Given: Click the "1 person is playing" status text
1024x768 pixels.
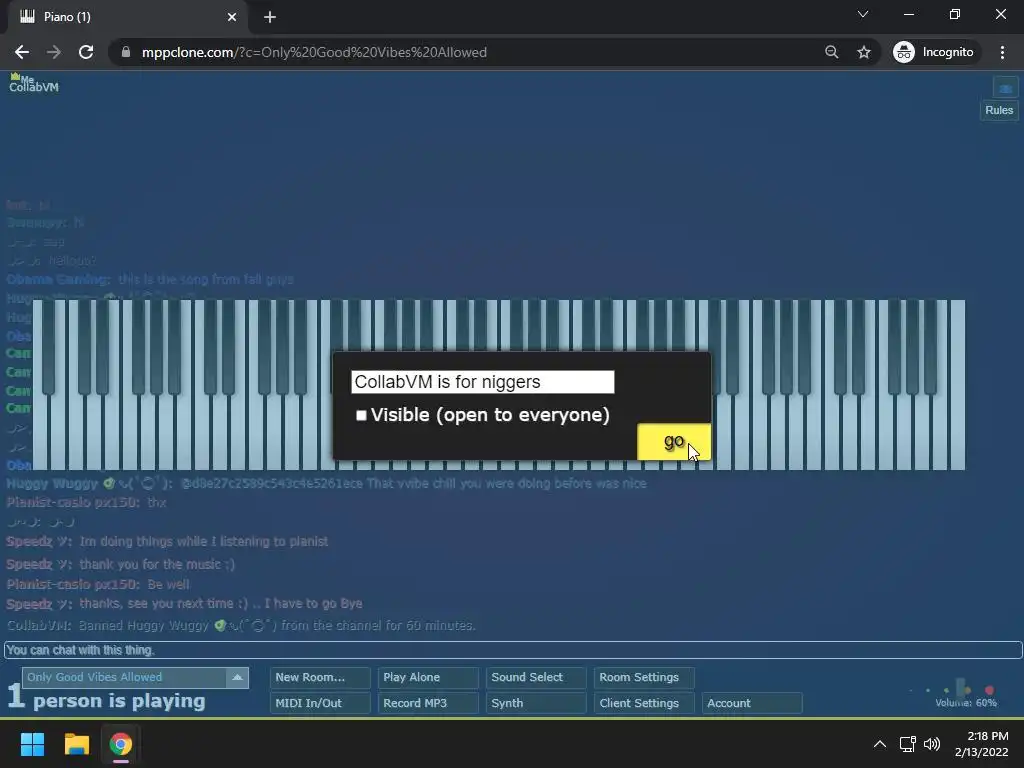Looking at the screenshot, I should [106, 697].
